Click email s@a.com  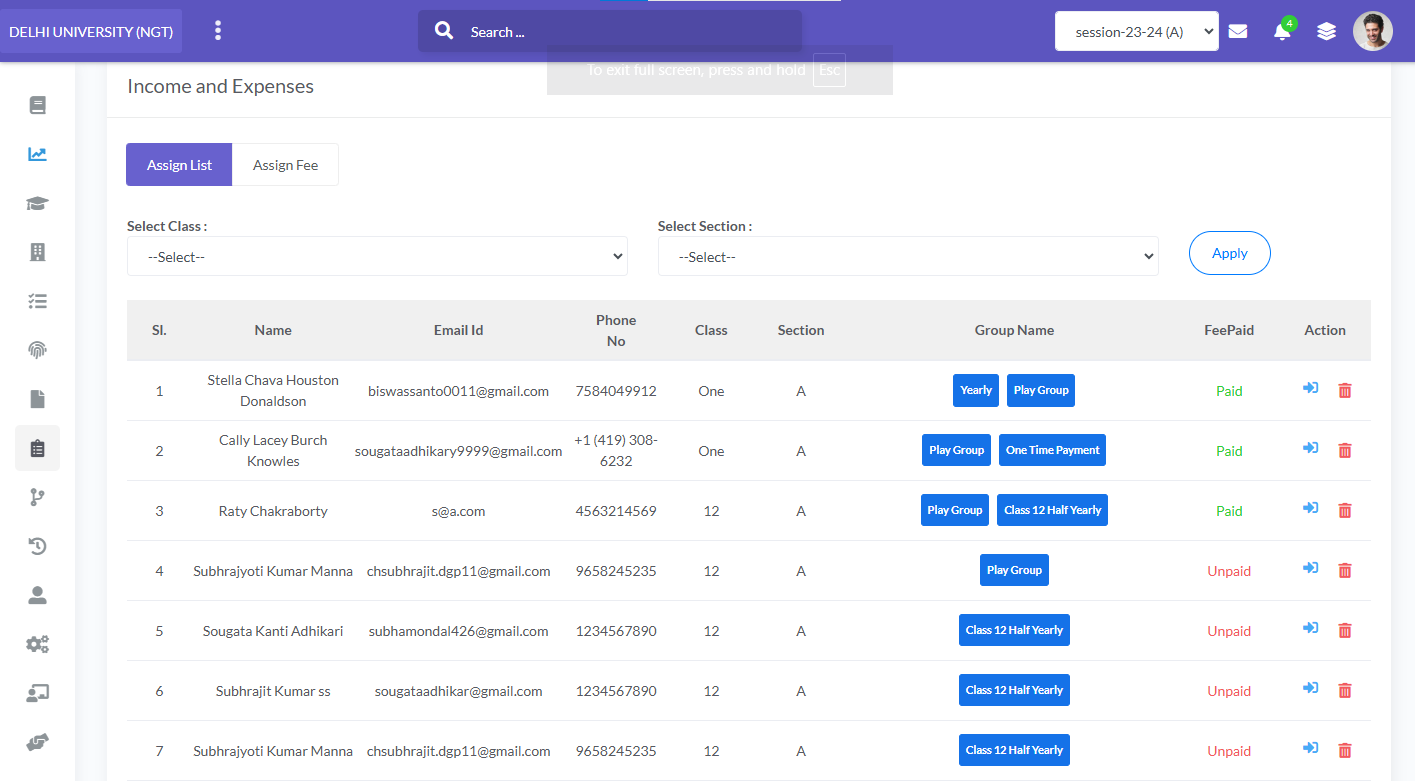[458, 511]
